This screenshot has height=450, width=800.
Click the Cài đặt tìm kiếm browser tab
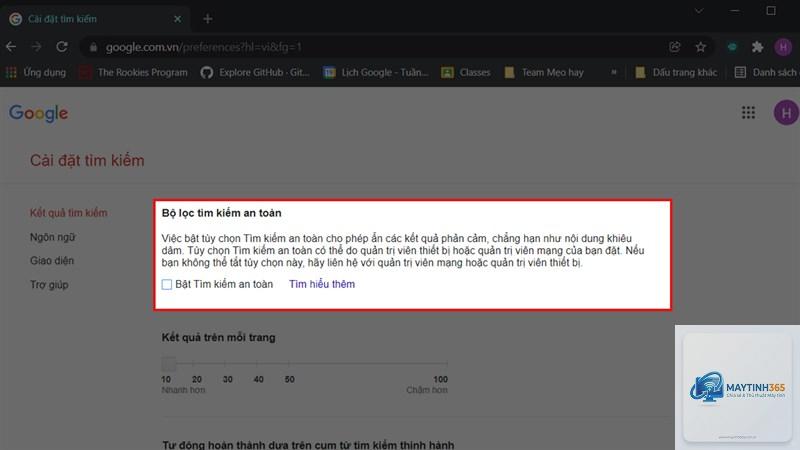[96, 19]
